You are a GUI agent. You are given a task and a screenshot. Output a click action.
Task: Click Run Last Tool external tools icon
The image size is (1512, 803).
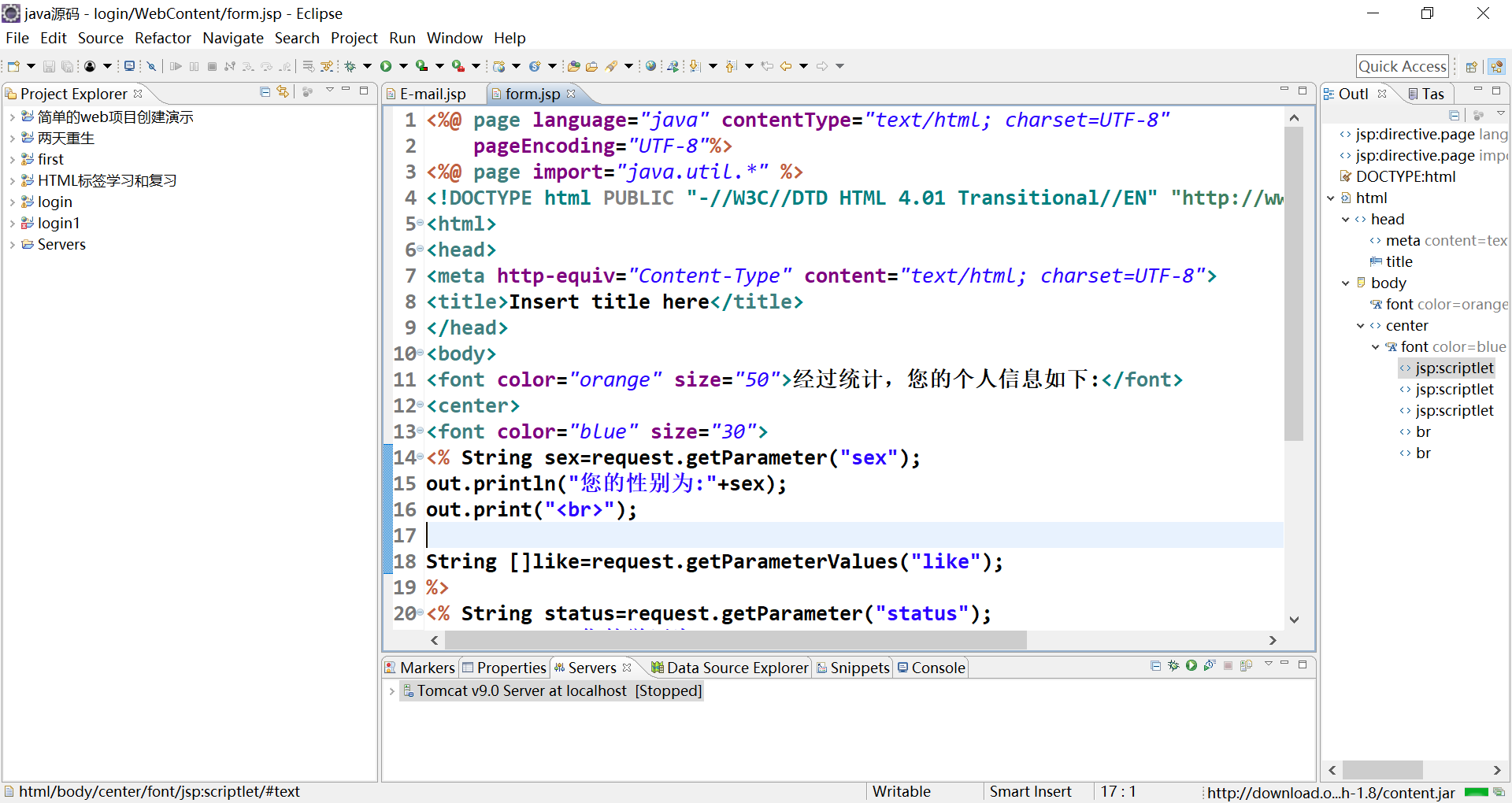click(458, 66)
